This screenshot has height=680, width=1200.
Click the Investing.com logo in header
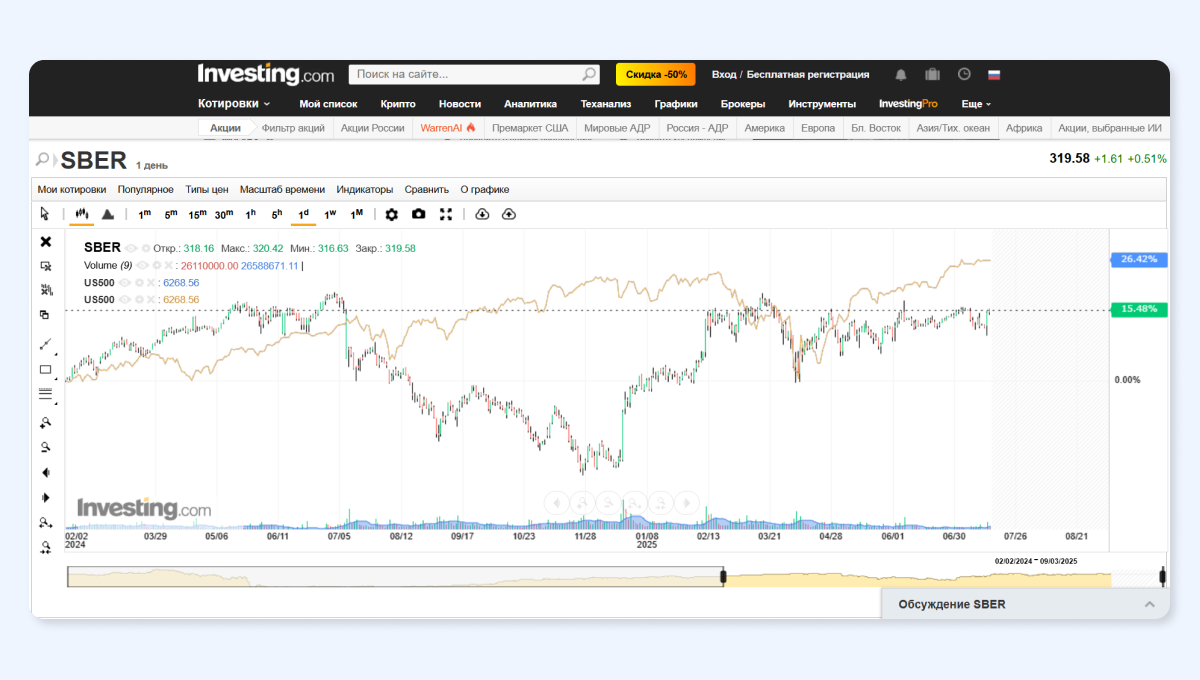pyautogui.click(x=266, y=74)
